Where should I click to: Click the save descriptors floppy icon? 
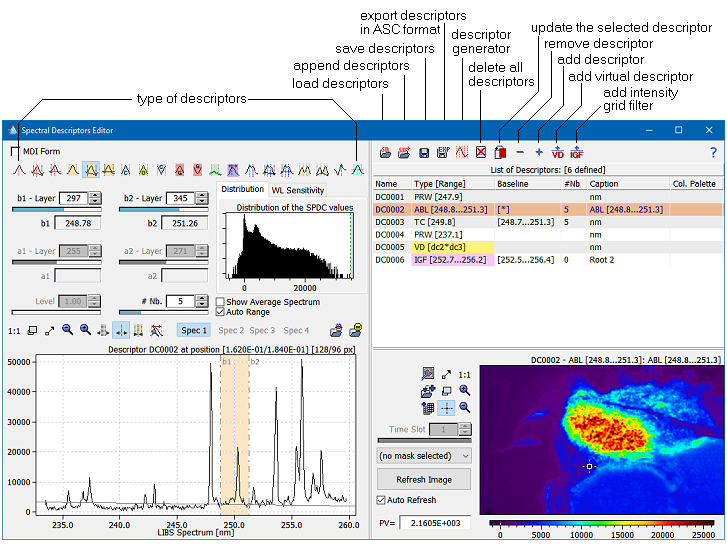424,153
